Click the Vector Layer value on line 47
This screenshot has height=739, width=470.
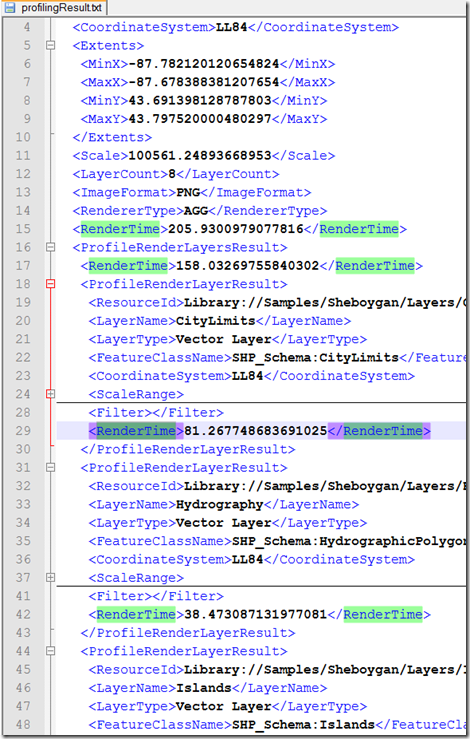click(x=223, y=706)
